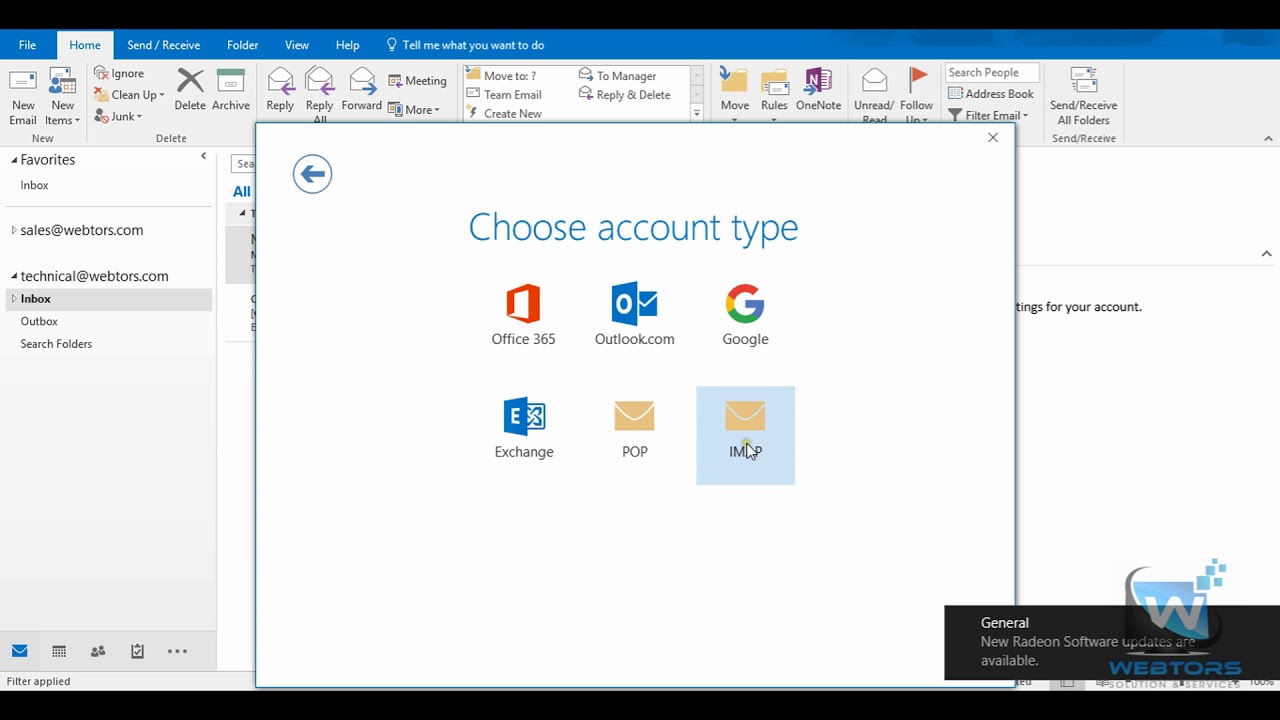Open the View tab
Screen dimensions: 1280x720
coord(297,45)
